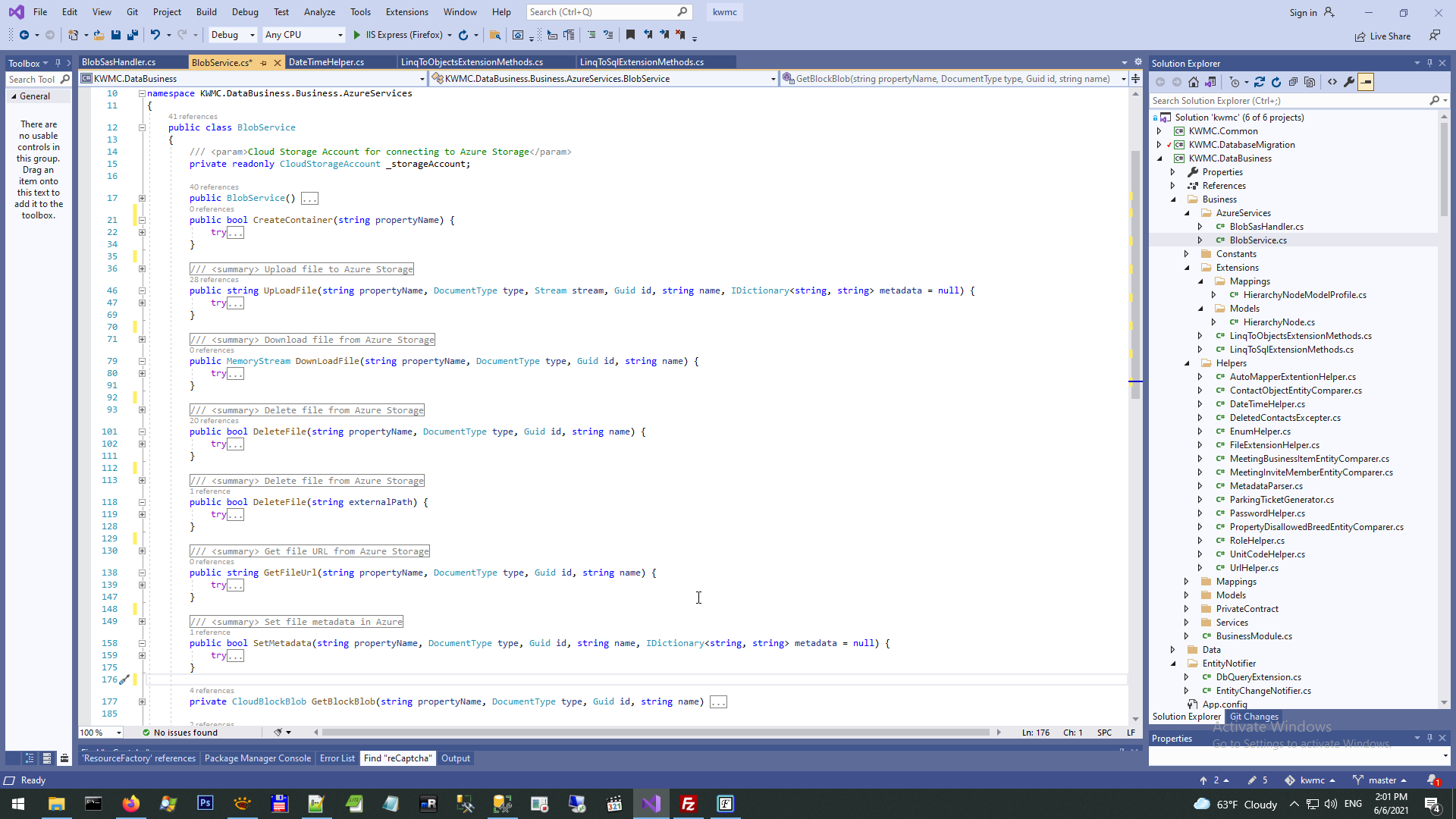Image resolution: width=1456 pixels, height=819 pixels.
Task: Collapse the BlobService class outline toggle
Action: 142,127
